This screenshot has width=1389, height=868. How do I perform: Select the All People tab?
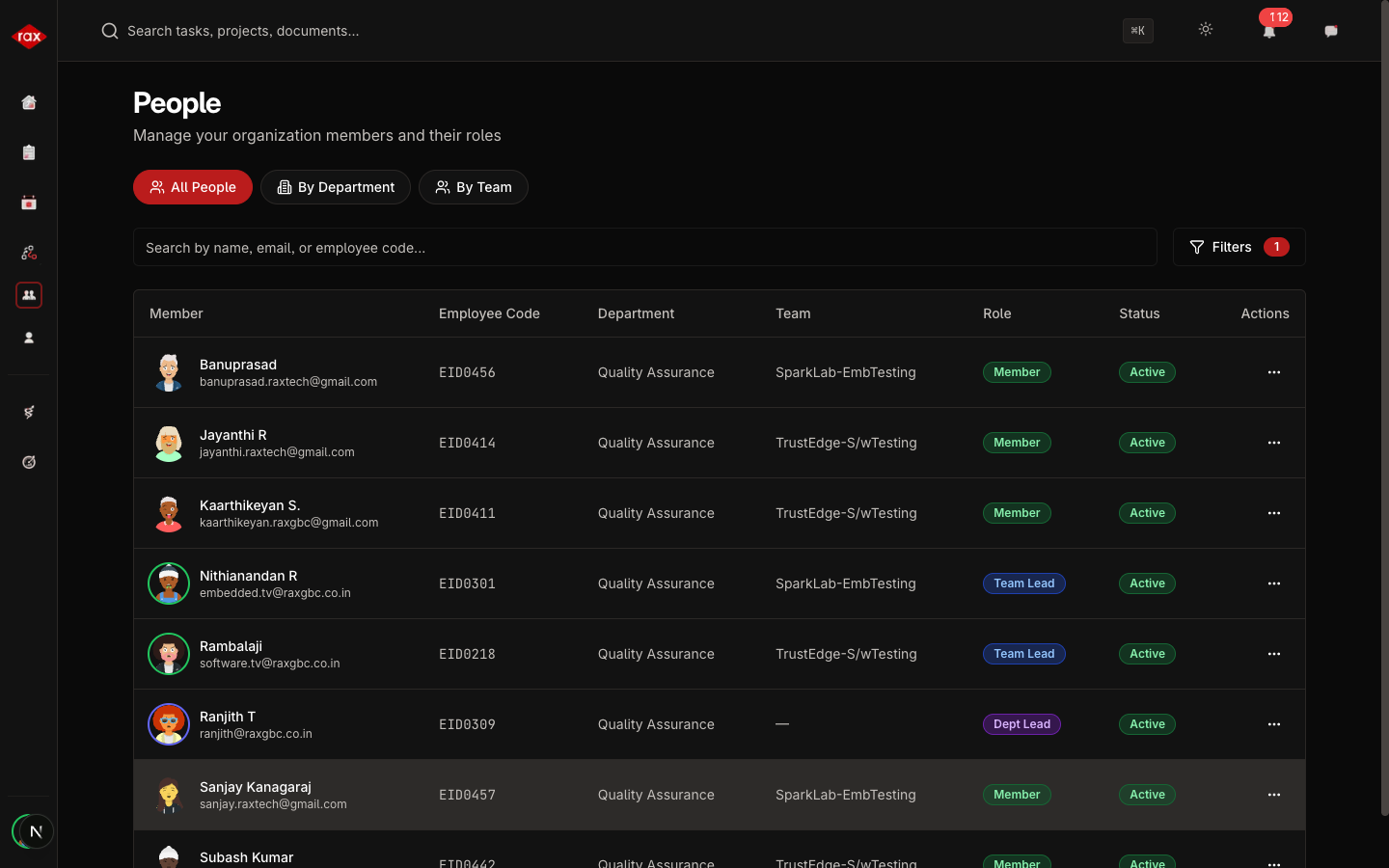193,187
